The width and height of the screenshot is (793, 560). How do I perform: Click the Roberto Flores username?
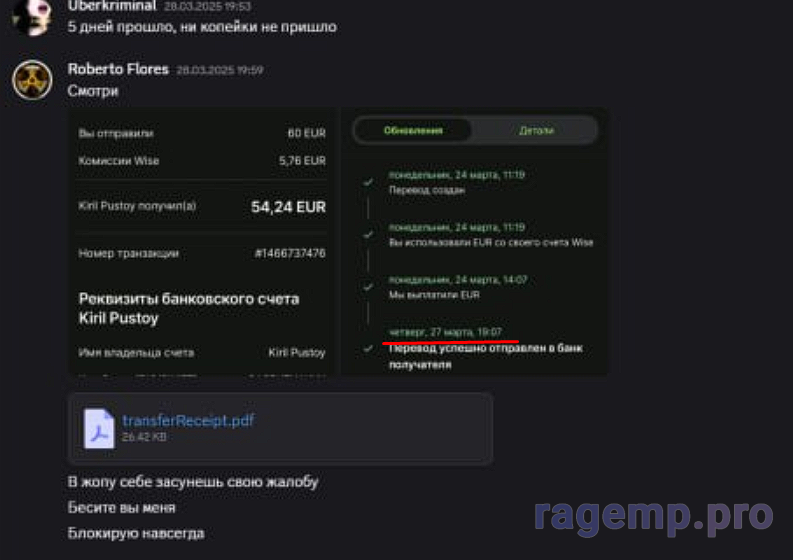[118, 69]
